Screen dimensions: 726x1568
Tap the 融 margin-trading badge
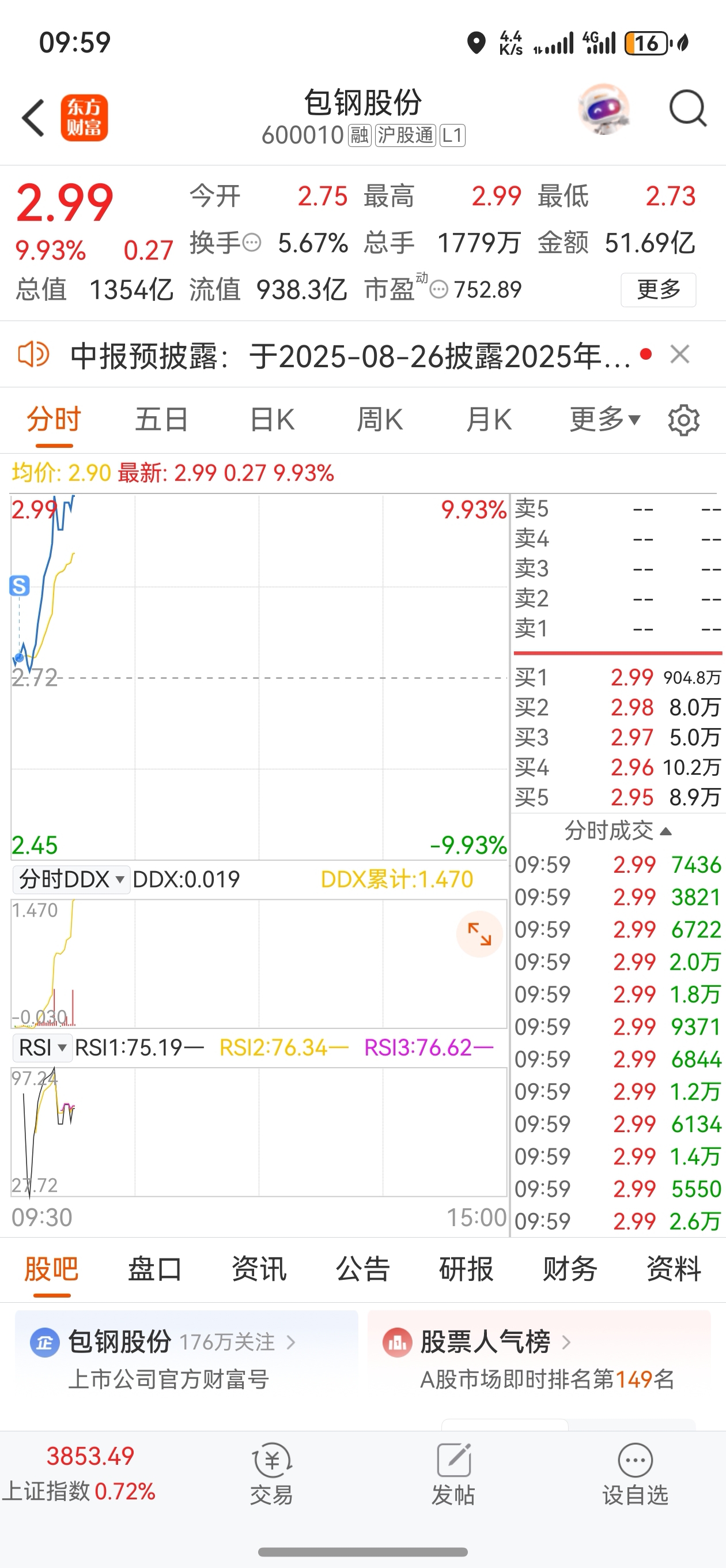click(x=359, y=135)
